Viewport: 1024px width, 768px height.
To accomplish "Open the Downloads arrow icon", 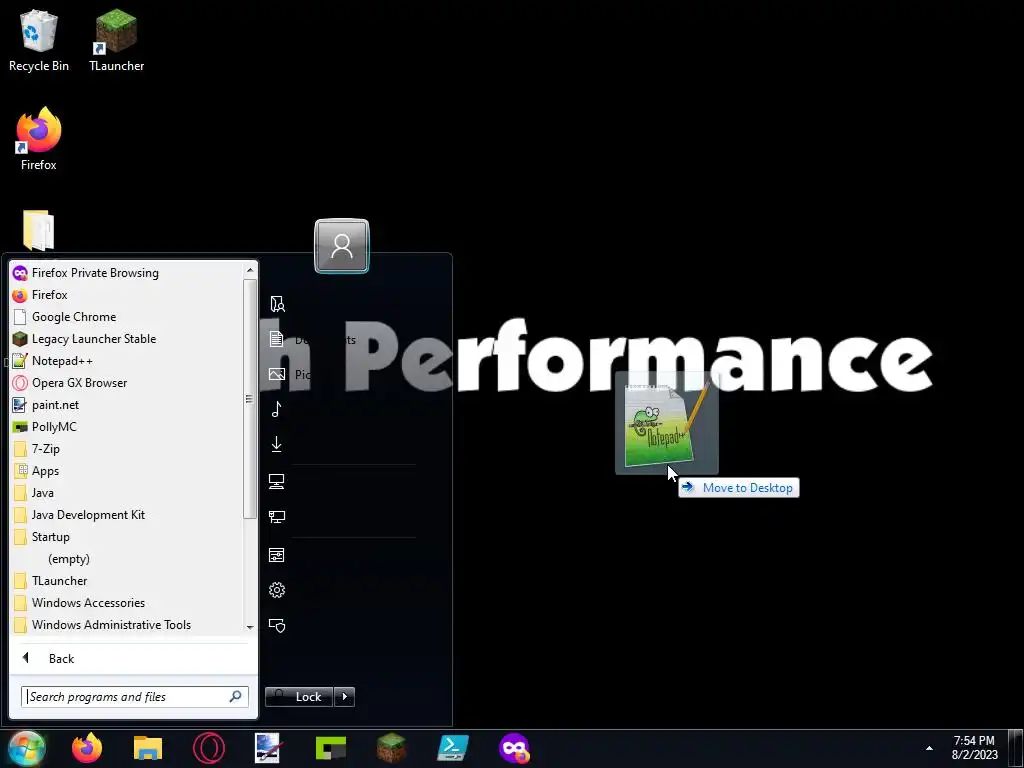I will [x=277, y=445].
